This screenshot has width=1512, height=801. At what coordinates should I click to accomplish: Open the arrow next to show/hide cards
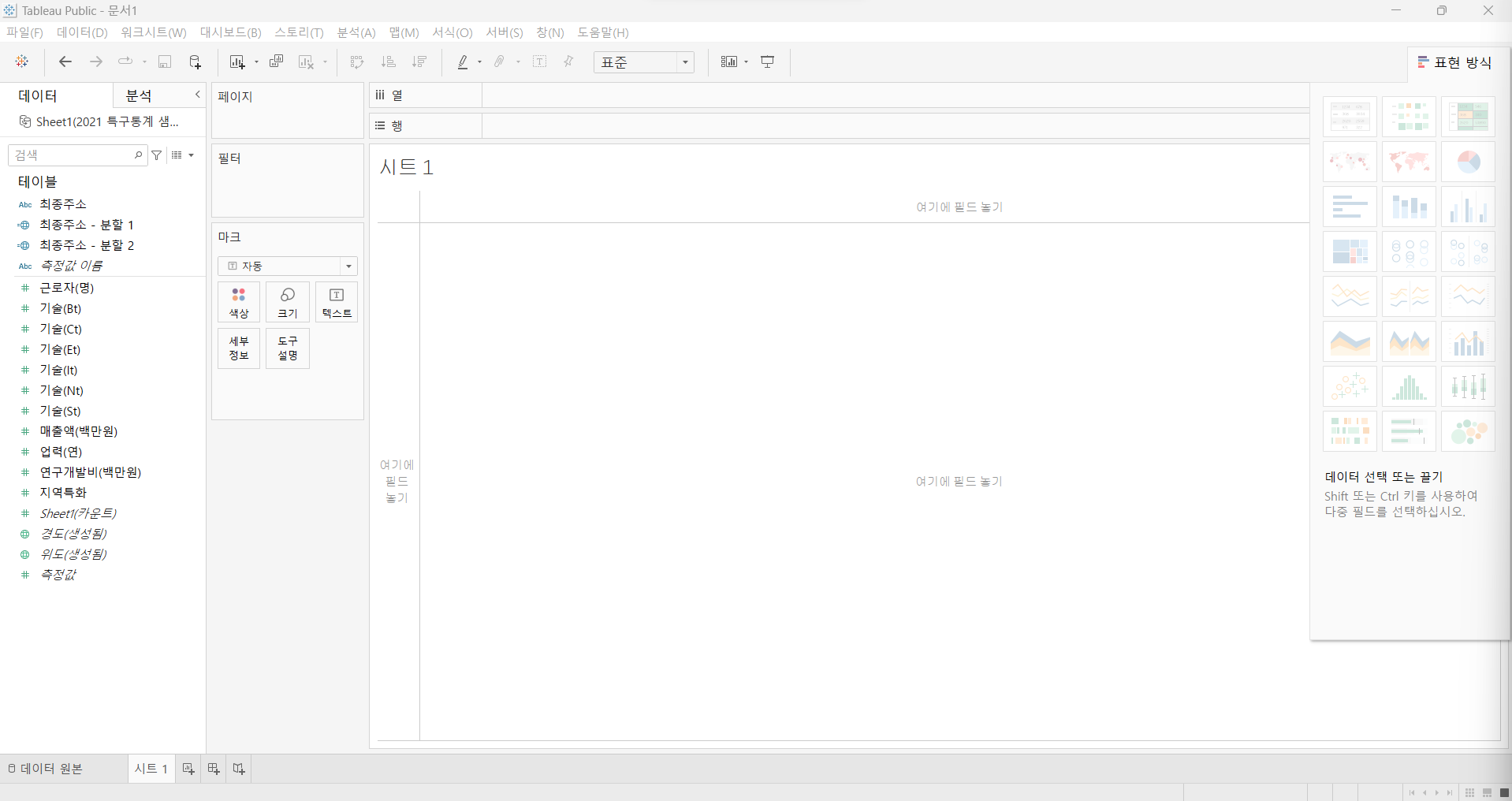[746, 61]
